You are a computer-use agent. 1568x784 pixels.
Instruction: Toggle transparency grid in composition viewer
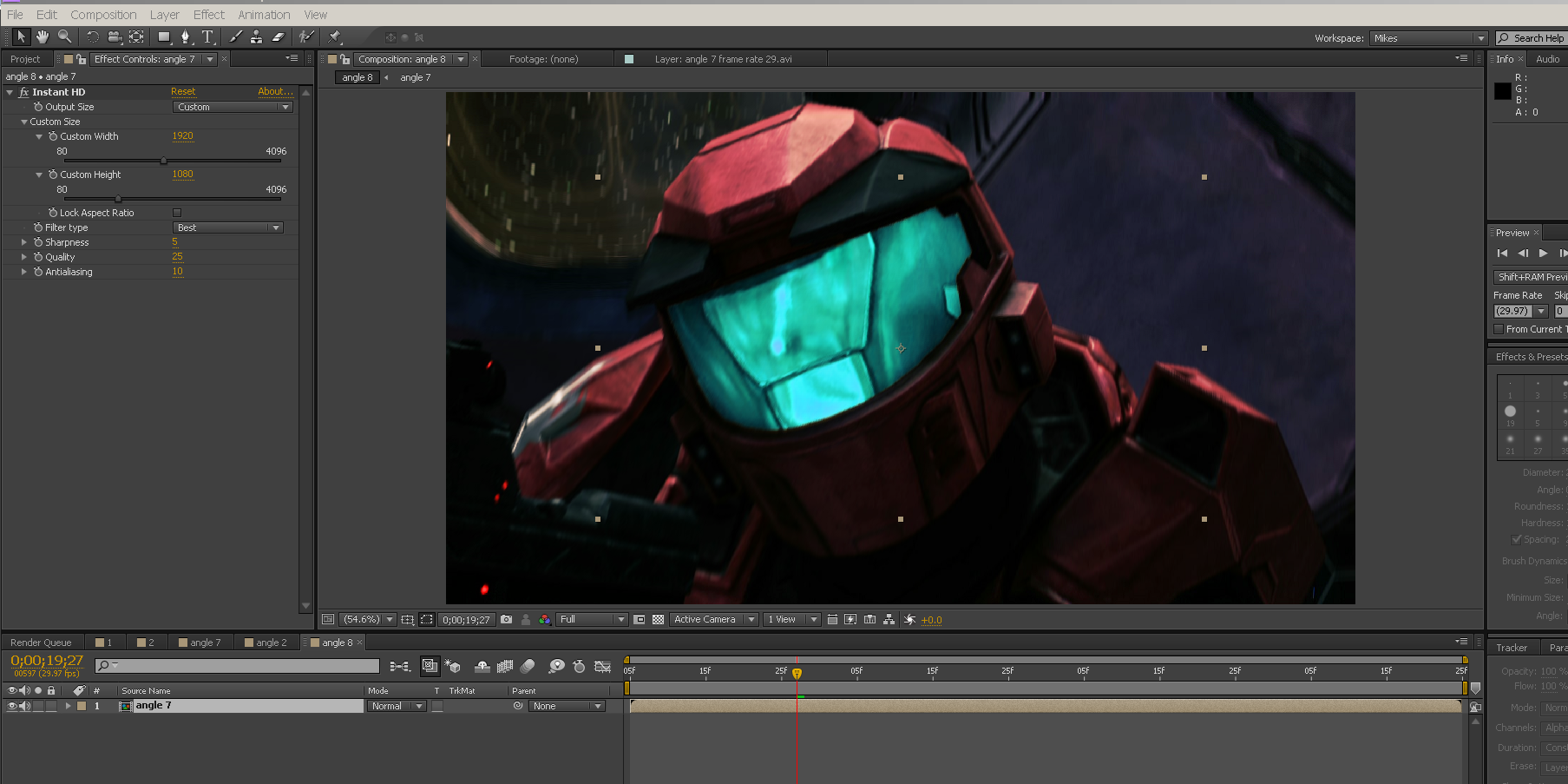coord(658,619)
